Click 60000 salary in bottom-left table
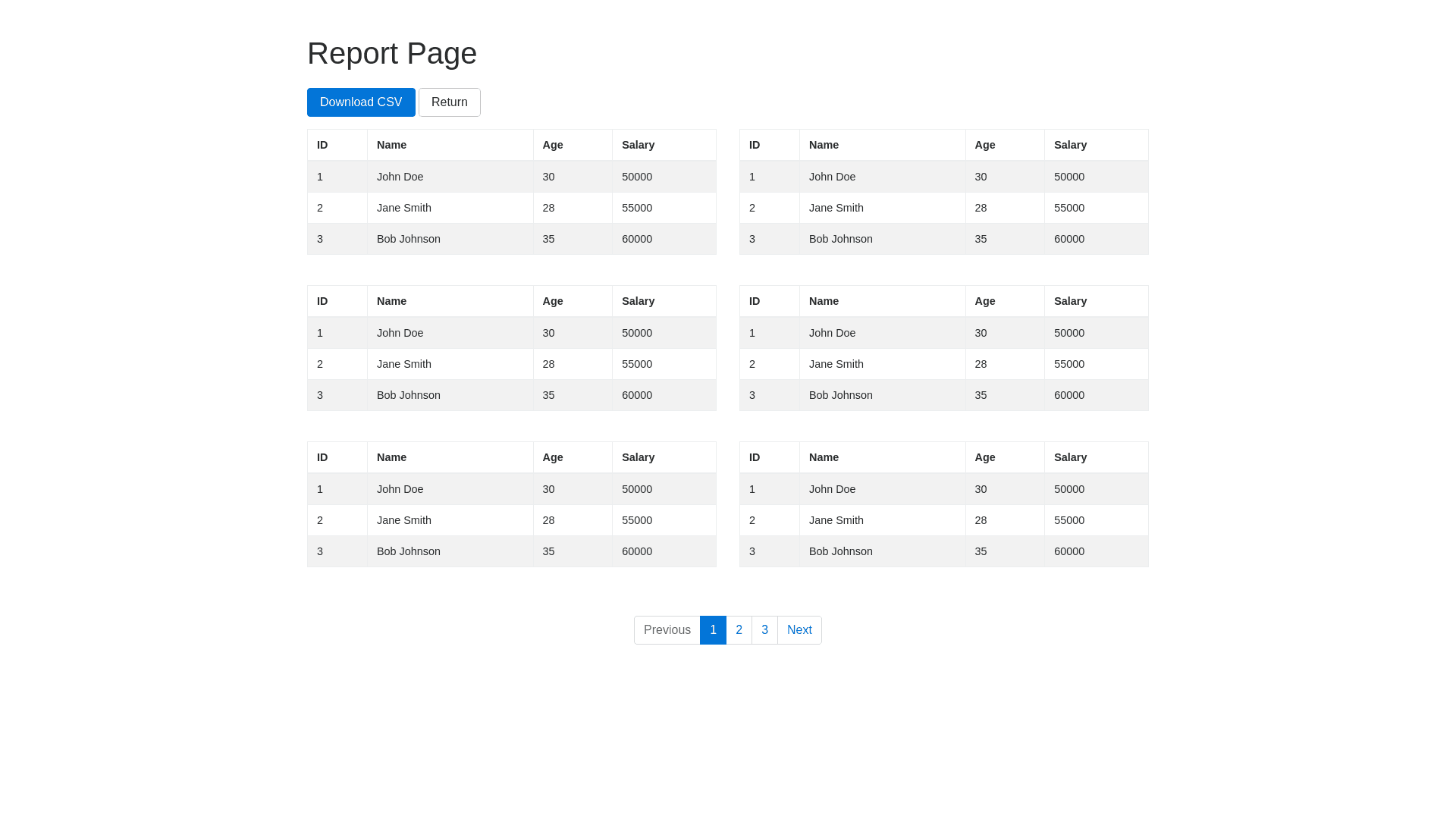Viewport: 1456px width, 819px height. [x=636, y=551]
